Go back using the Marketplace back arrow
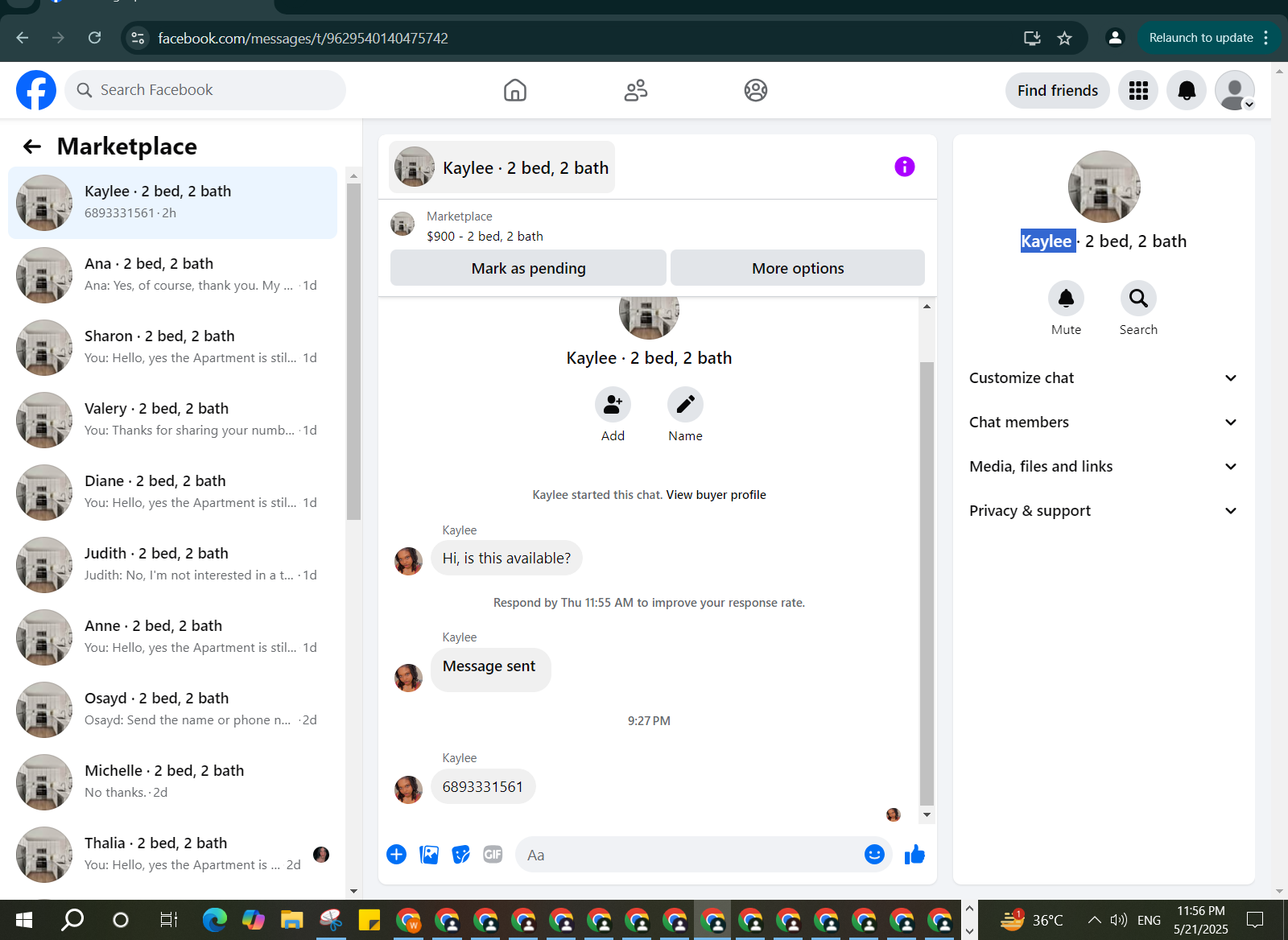 pyautogui.click(x=32, y=146)
